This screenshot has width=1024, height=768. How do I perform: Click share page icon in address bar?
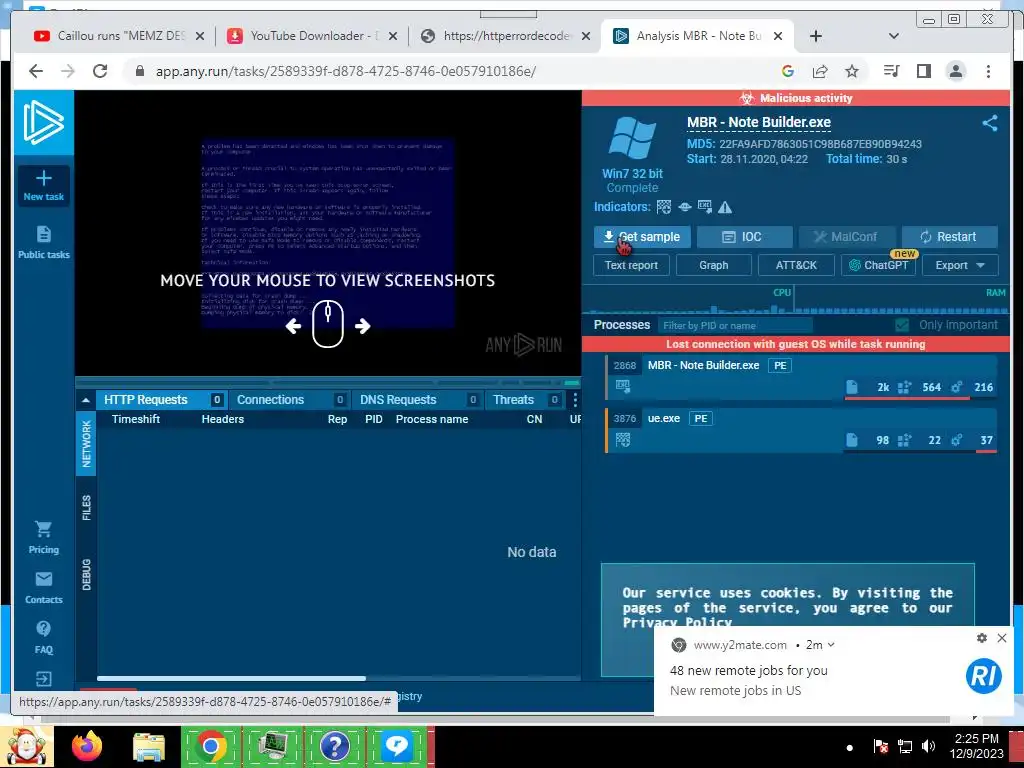click(x=820, y=71)
